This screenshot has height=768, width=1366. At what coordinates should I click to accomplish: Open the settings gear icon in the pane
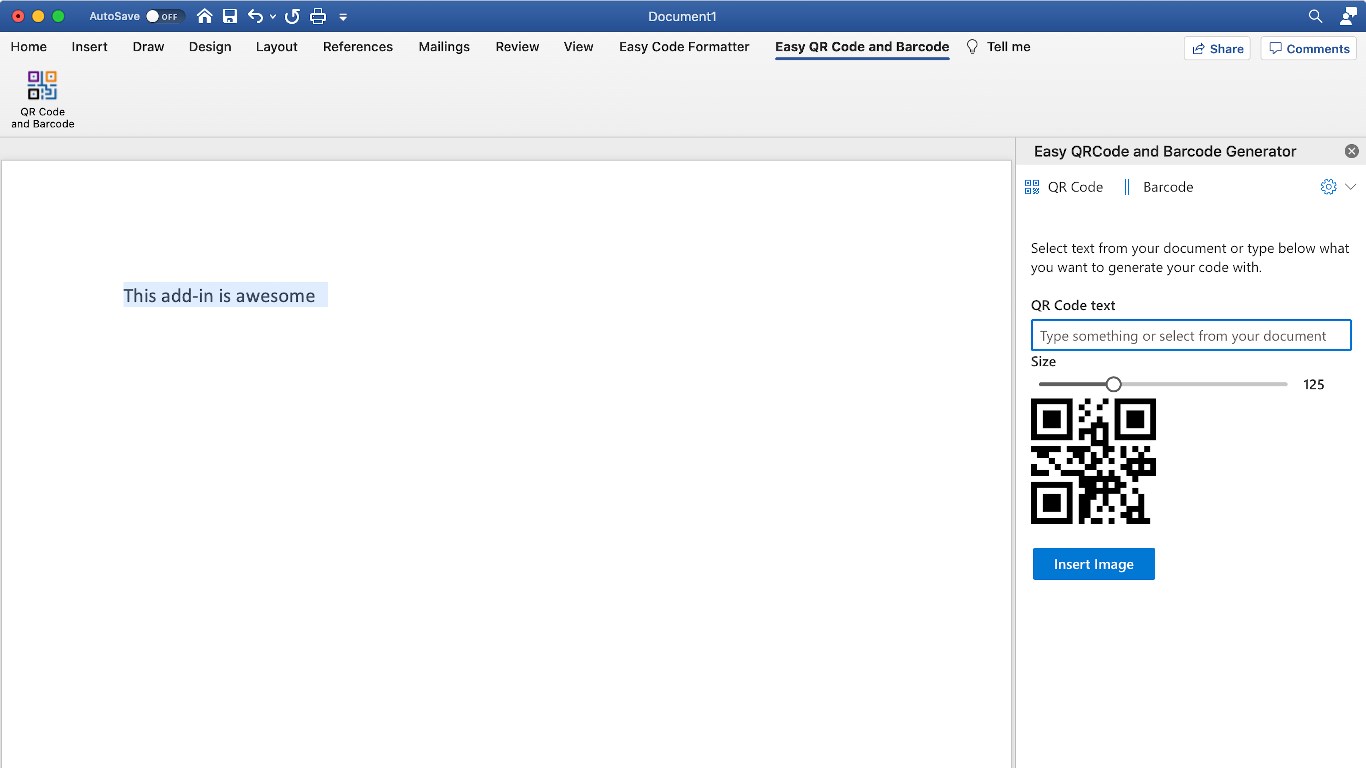coord(1328,187)
